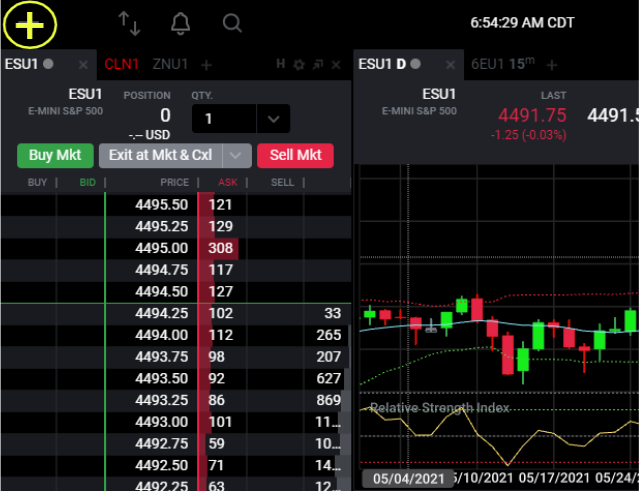Click the H icon in ladder header
This screenshot has height=491, width=640.
[280, 64]
